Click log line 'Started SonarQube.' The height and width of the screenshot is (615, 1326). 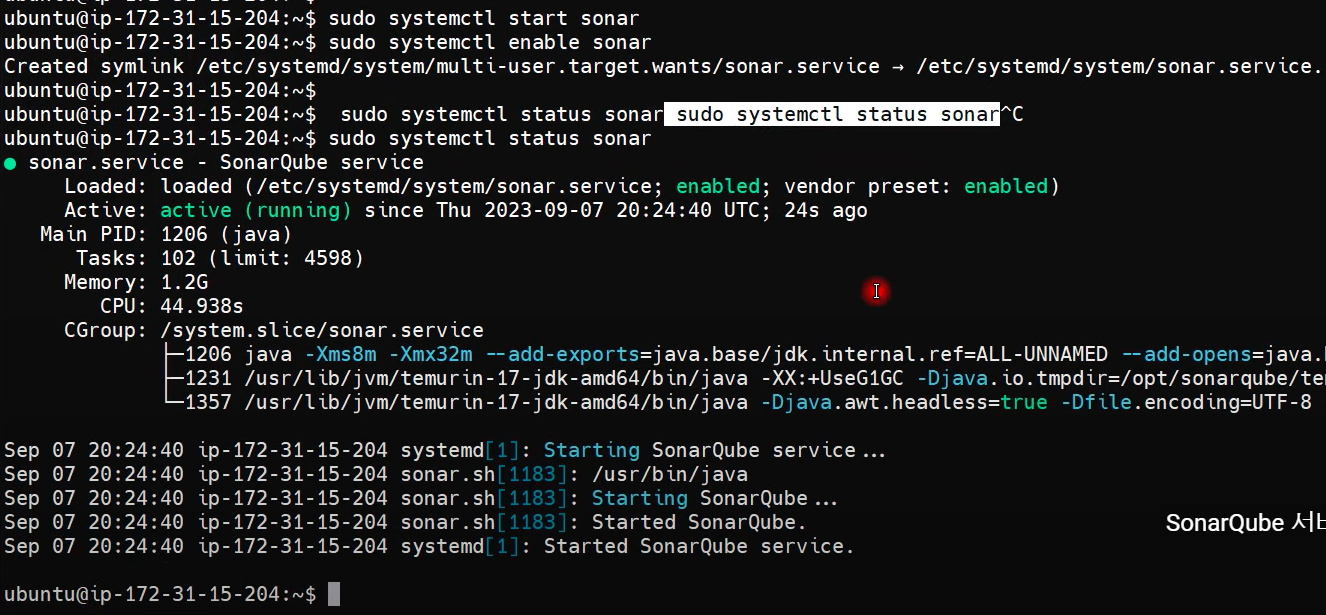click(x=405, y=522)
